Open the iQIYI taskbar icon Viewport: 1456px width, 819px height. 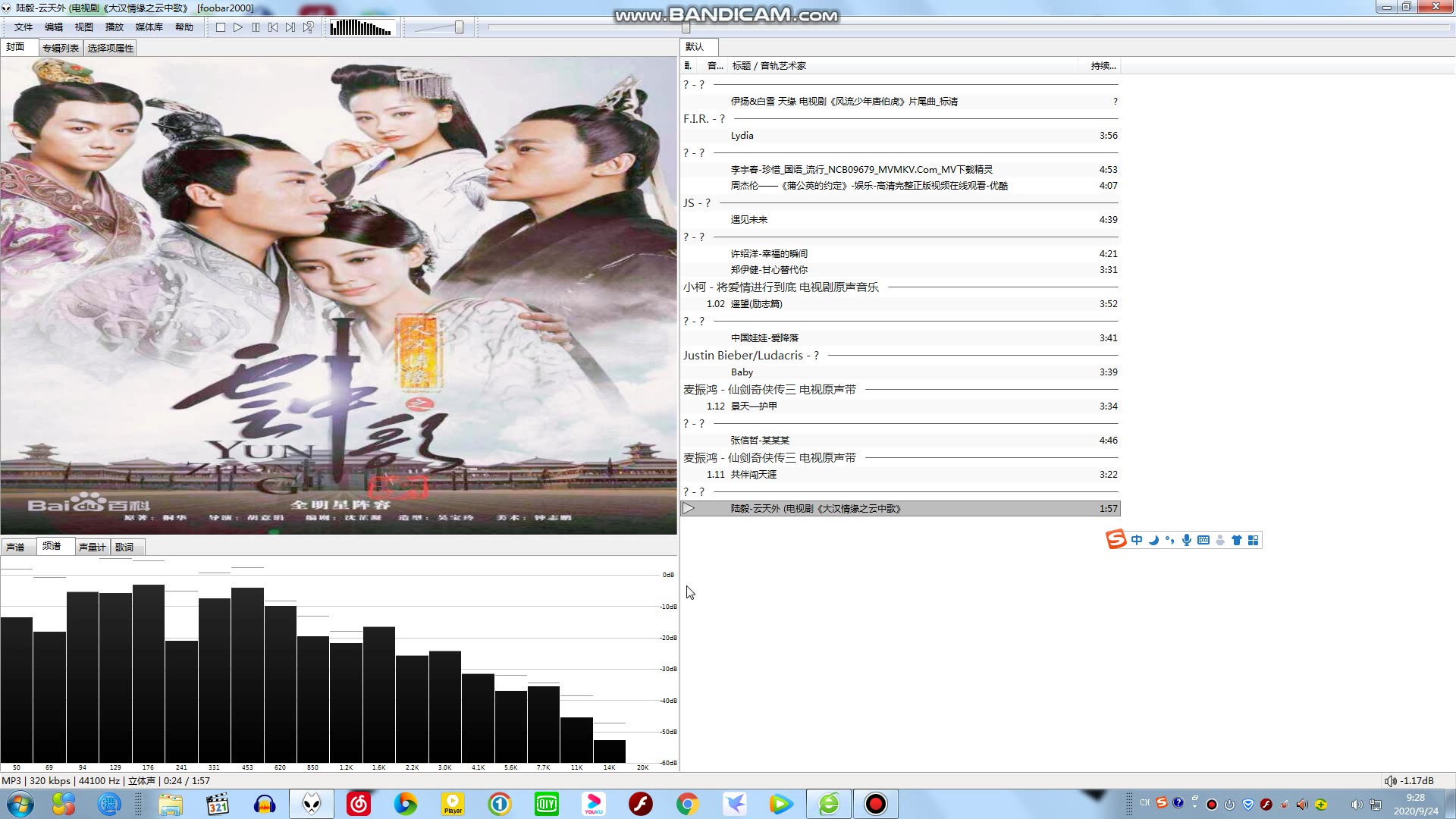(547, 804)
